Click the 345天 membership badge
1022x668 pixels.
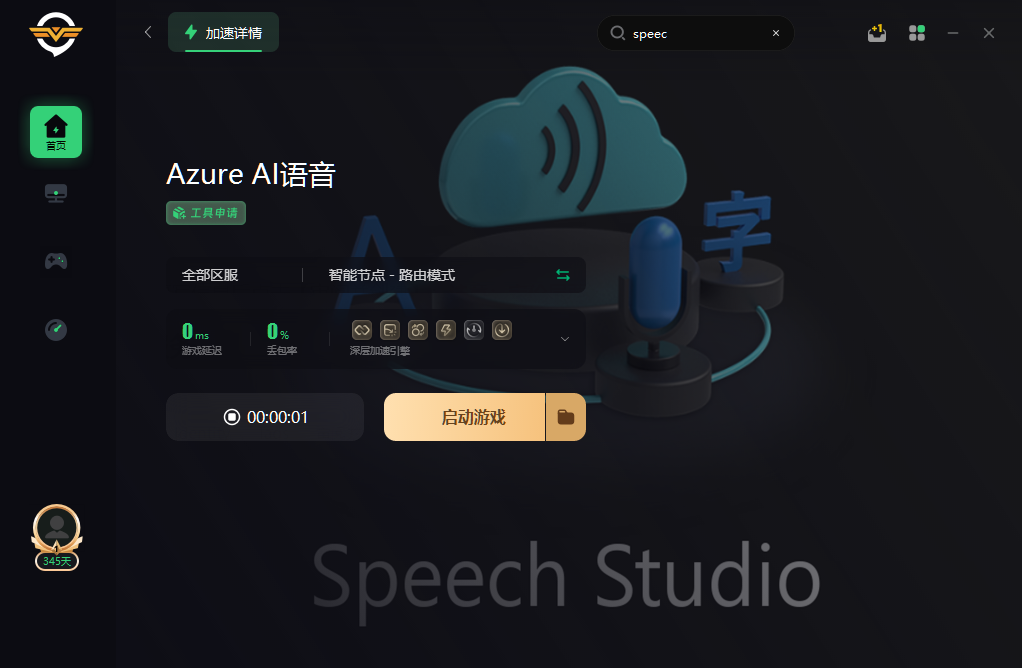57,561
